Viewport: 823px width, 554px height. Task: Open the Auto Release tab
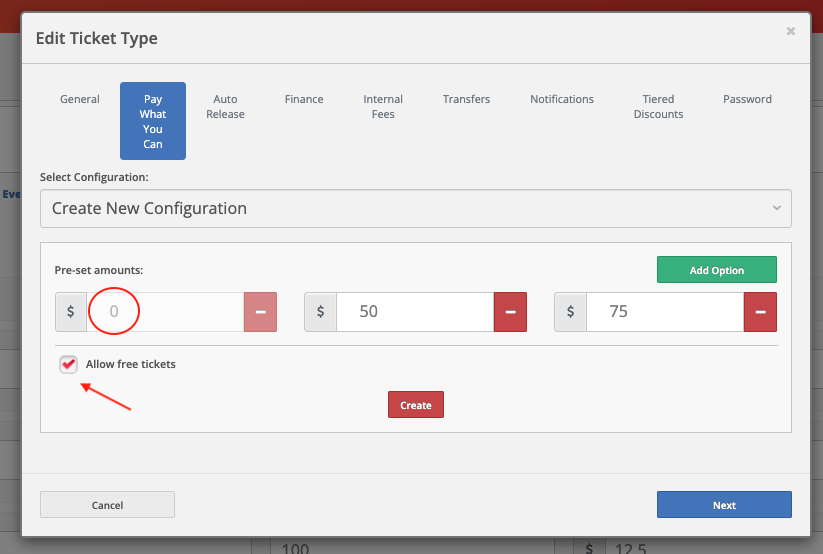coord(225,106)
